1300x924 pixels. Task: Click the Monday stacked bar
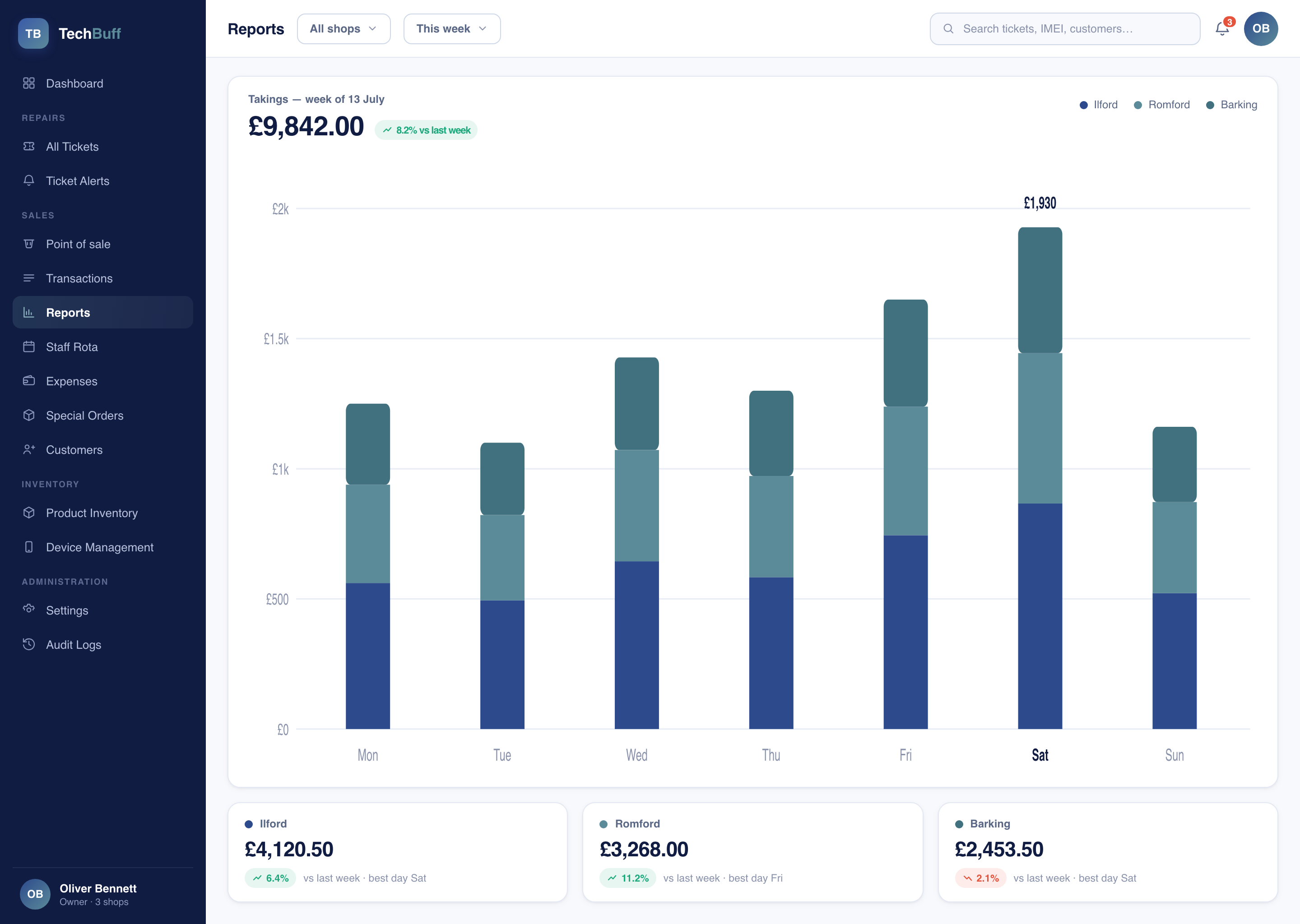(368, 566)
